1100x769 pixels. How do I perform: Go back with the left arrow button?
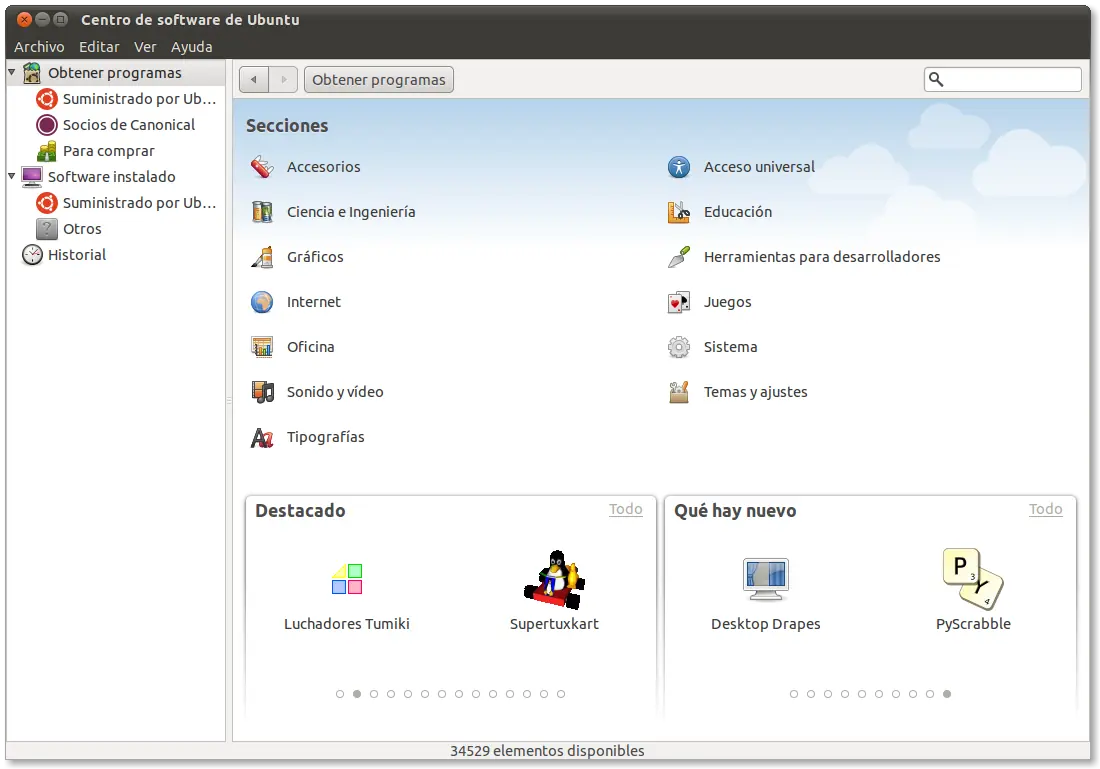coord(254,79)
